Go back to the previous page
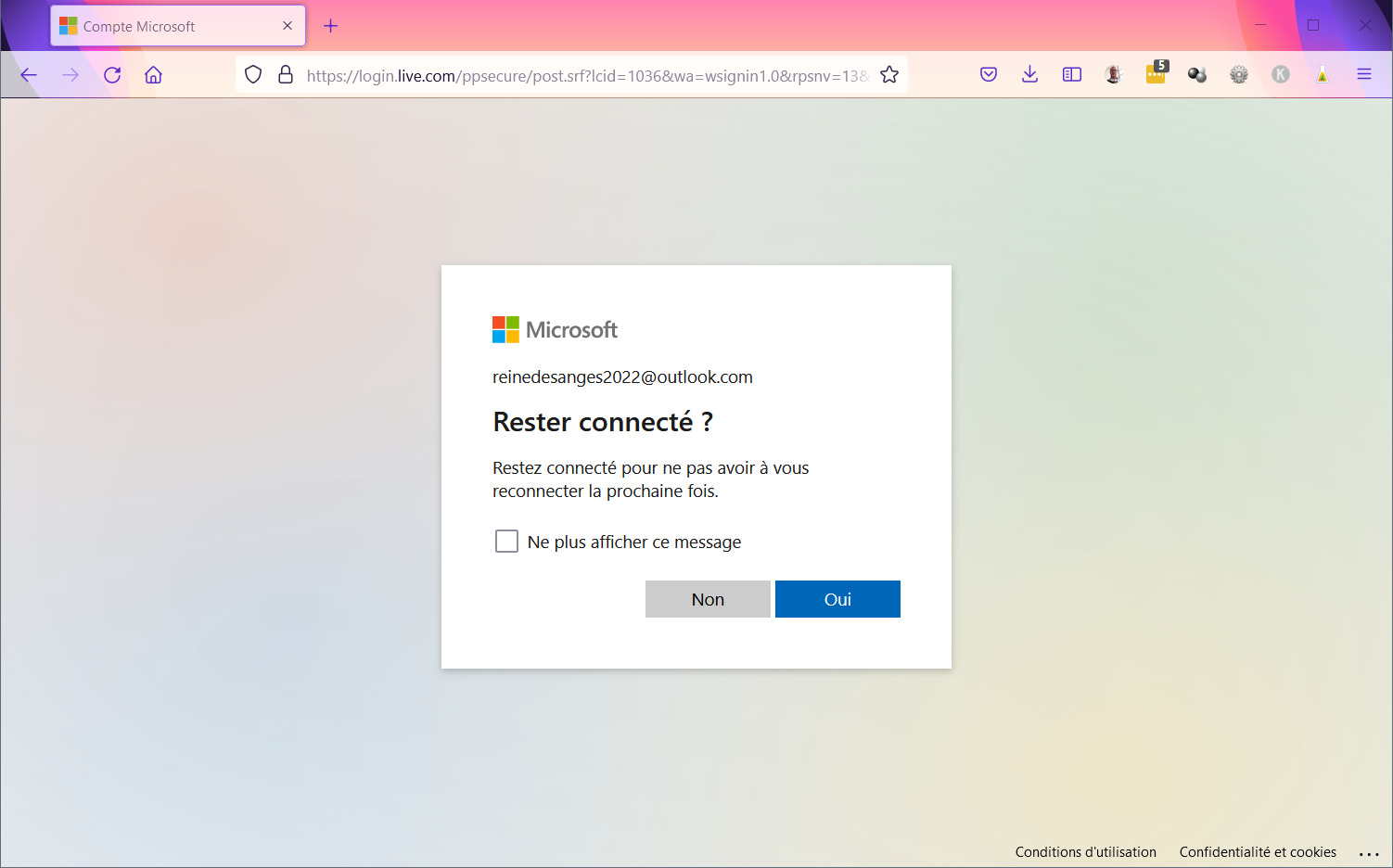Viewport: 1393px width, 868px height. (29, 75)
